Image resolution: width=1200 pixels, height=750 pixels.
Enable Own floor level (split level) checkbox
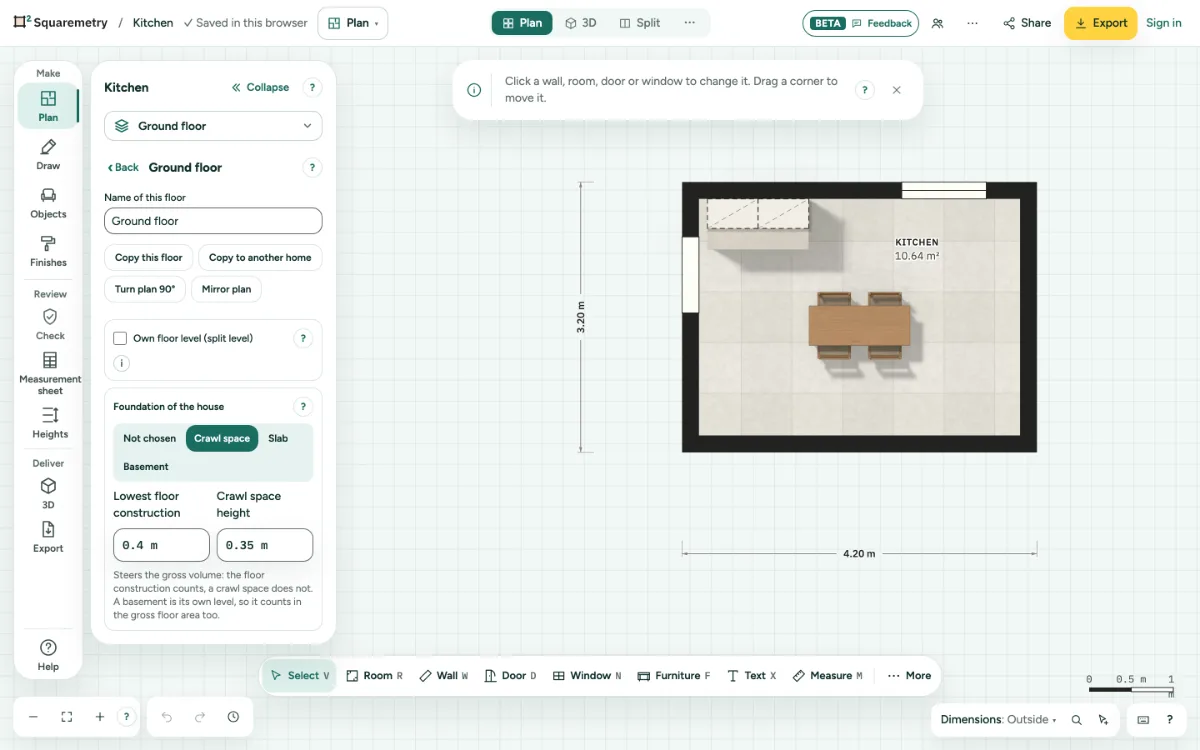[x=120, y=338]
